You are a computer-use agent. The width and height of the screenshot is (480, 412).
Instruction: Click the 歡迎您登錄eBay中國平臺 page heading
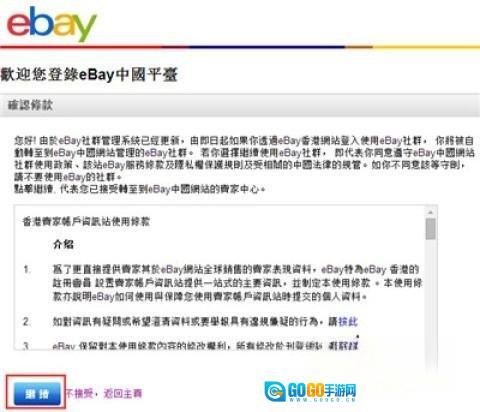89,74
